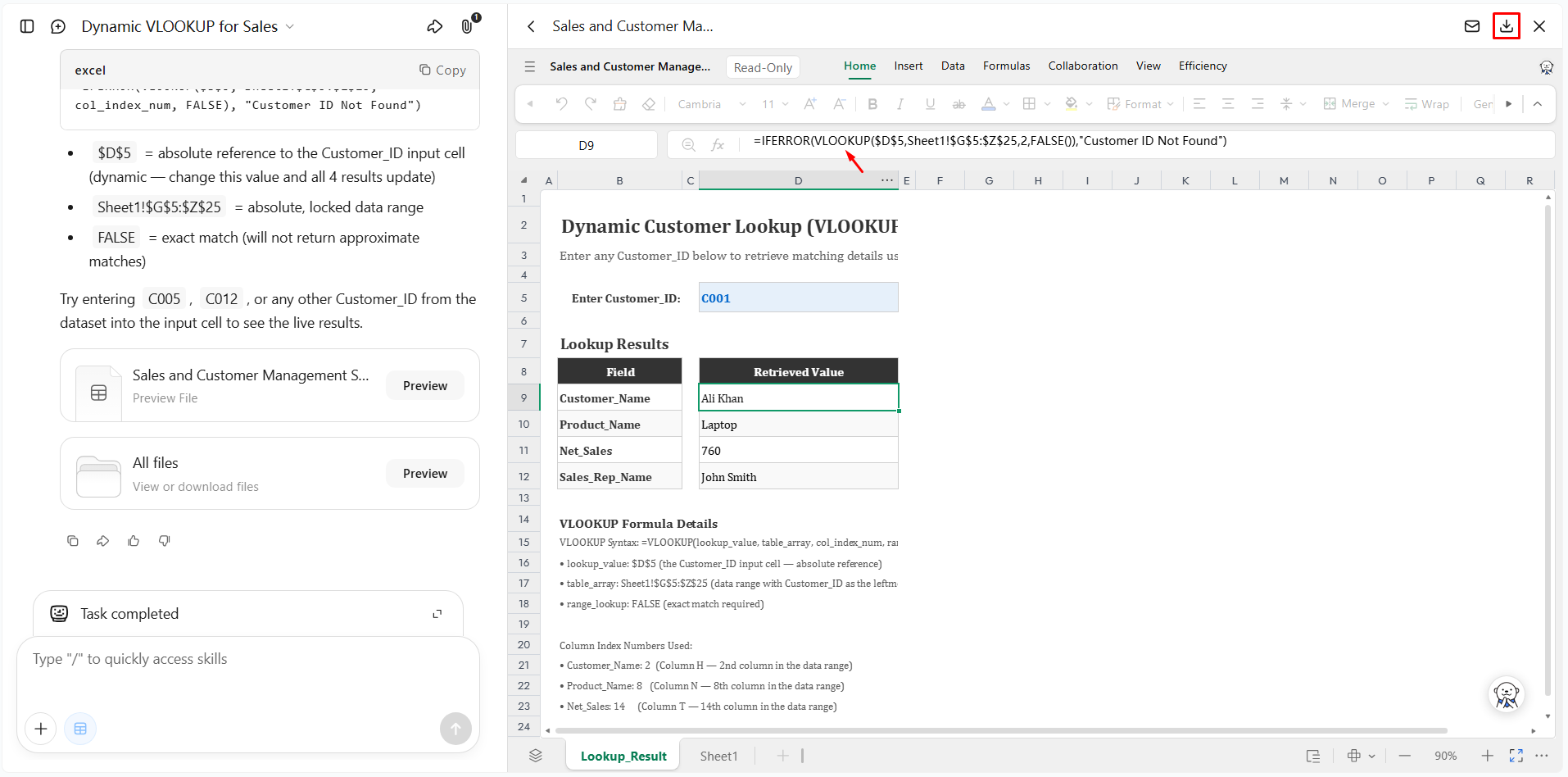The image size is (1568, 777).
Task: Go back in the spreadsheet preview panel
Action: [x=531, y=26]
